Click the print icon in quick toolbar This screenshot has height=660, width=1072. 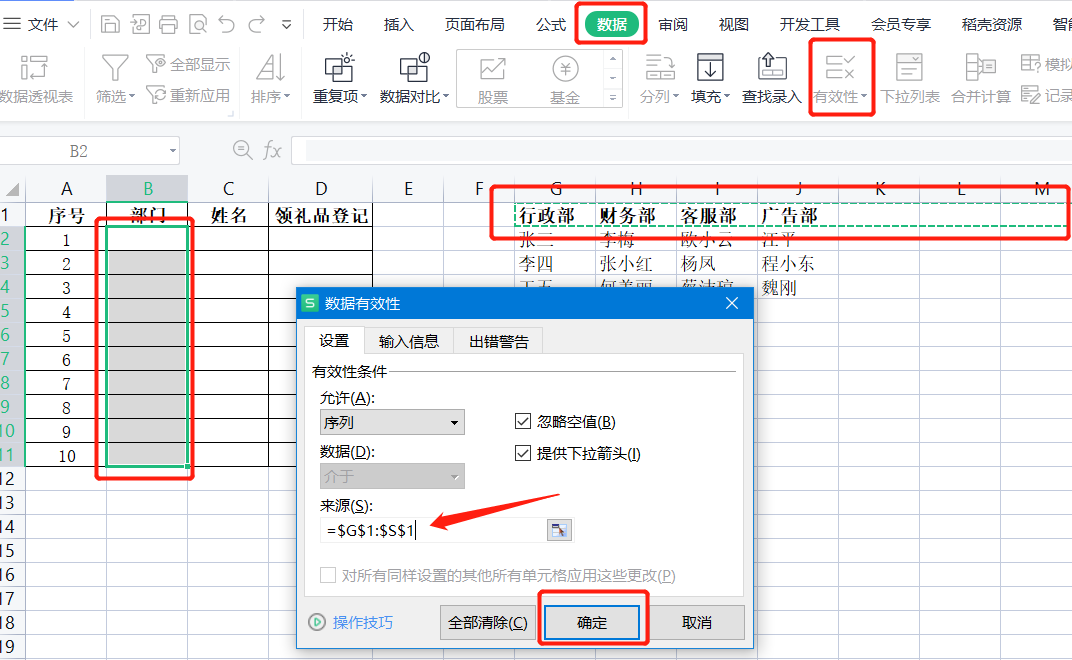click(168, 25)
